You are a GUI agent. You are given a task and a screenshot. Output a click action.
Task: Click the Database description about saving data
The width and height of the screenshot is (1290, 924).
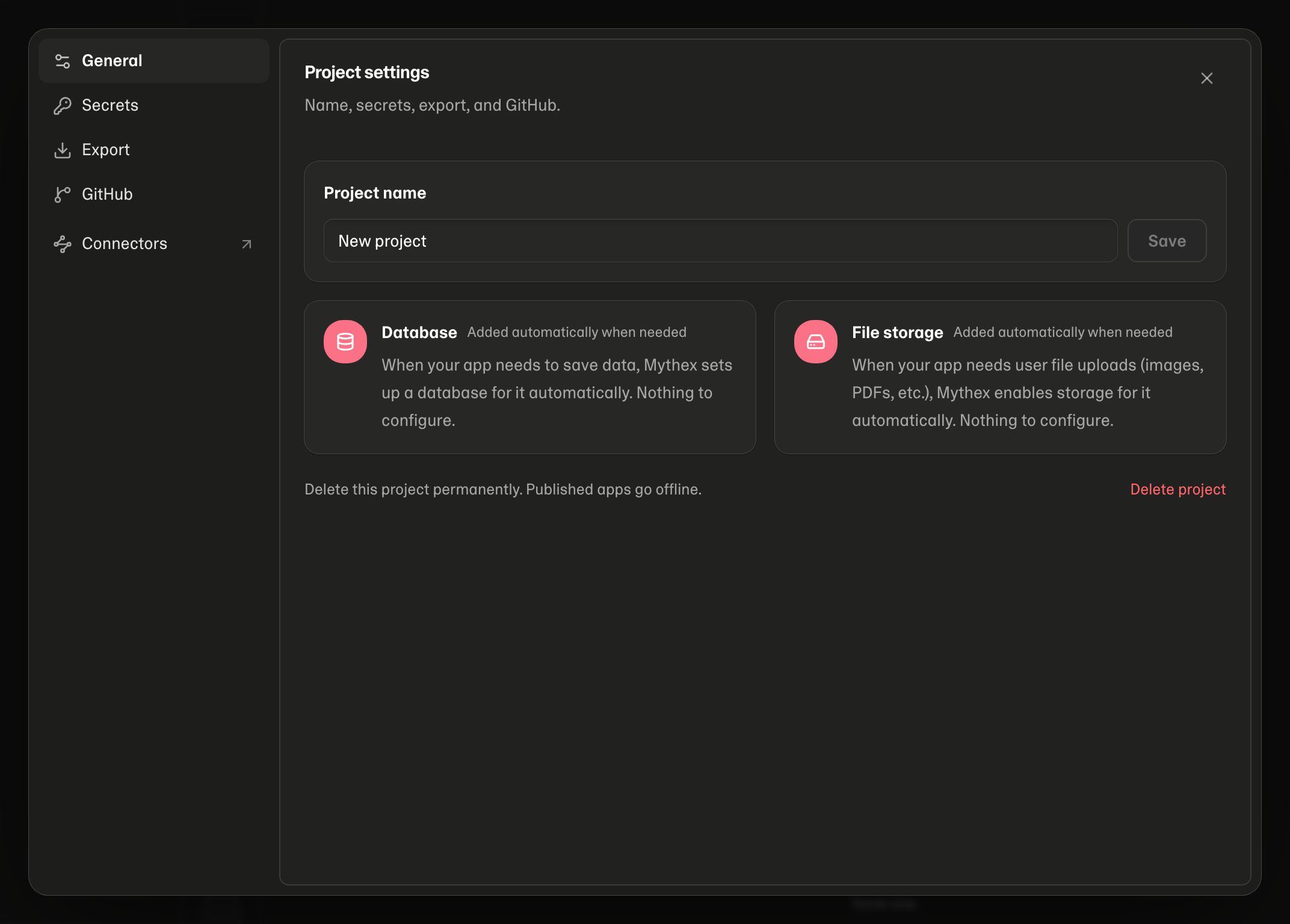[x=557, y=393]
